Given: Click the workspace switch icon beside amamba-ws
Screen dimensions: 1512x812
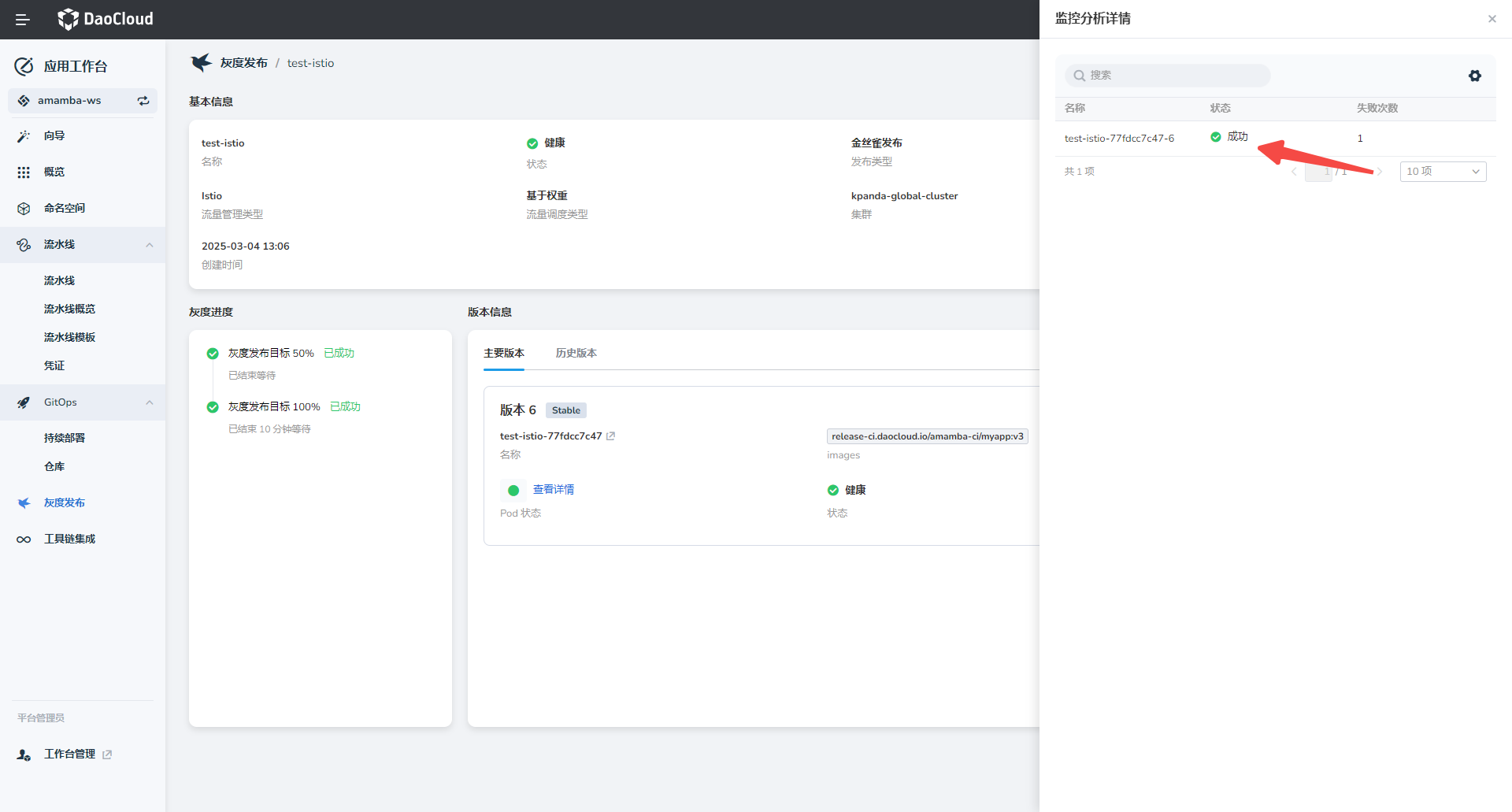Looking at the screenshot, I should 143,101.
